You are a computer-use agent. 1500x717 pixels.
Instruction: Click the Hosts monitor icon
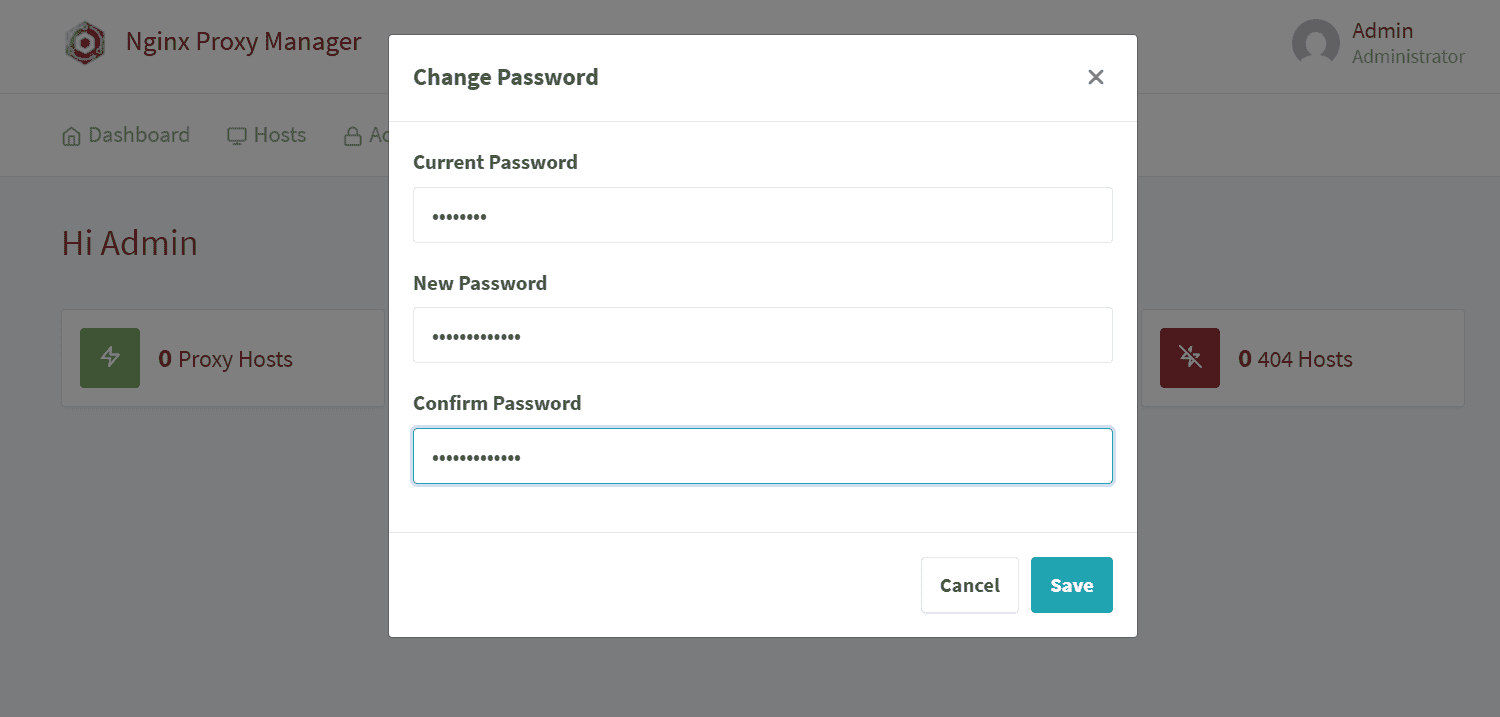tap(236, 136)
